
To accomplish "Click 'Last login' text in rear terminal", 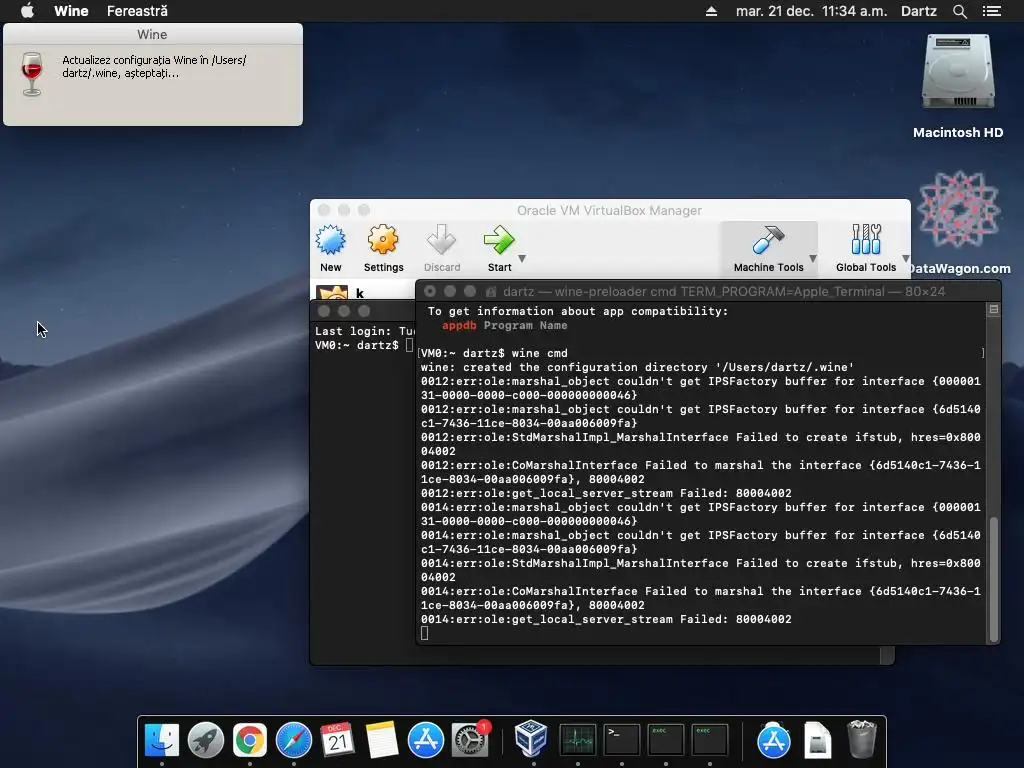I will click(x=353, y=331).
